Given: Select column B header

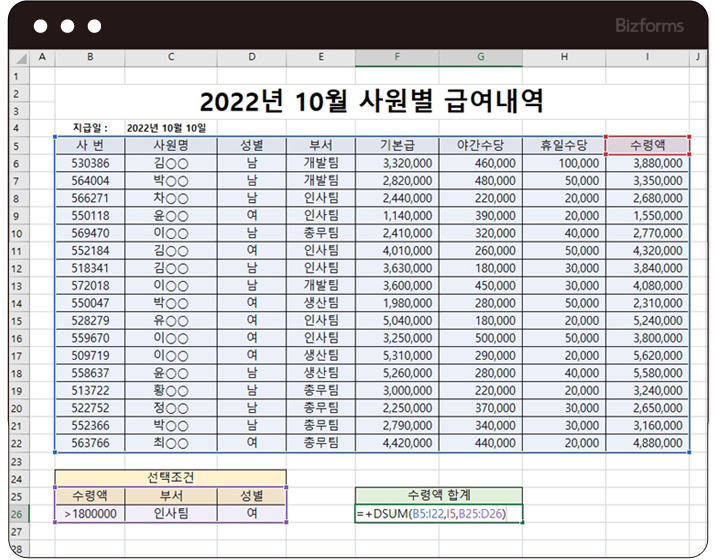Looking at the screenshot, I should (x=90, y=59).
